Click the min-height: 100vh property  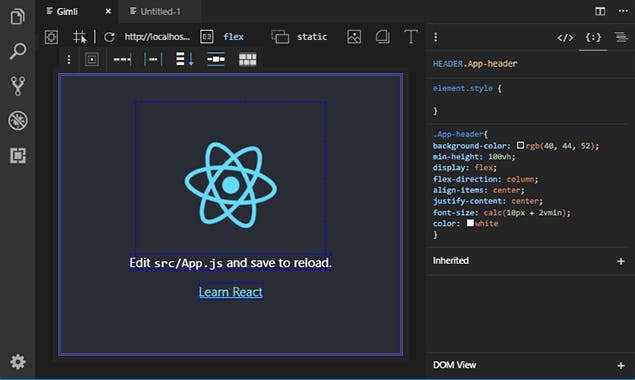pyautogui.click(x=474, y=157)
